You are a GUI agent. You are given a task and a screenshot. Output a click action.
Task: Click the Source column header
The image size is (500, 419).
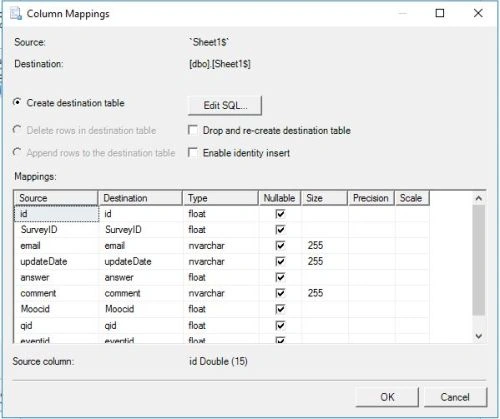(x=56, y=198)
